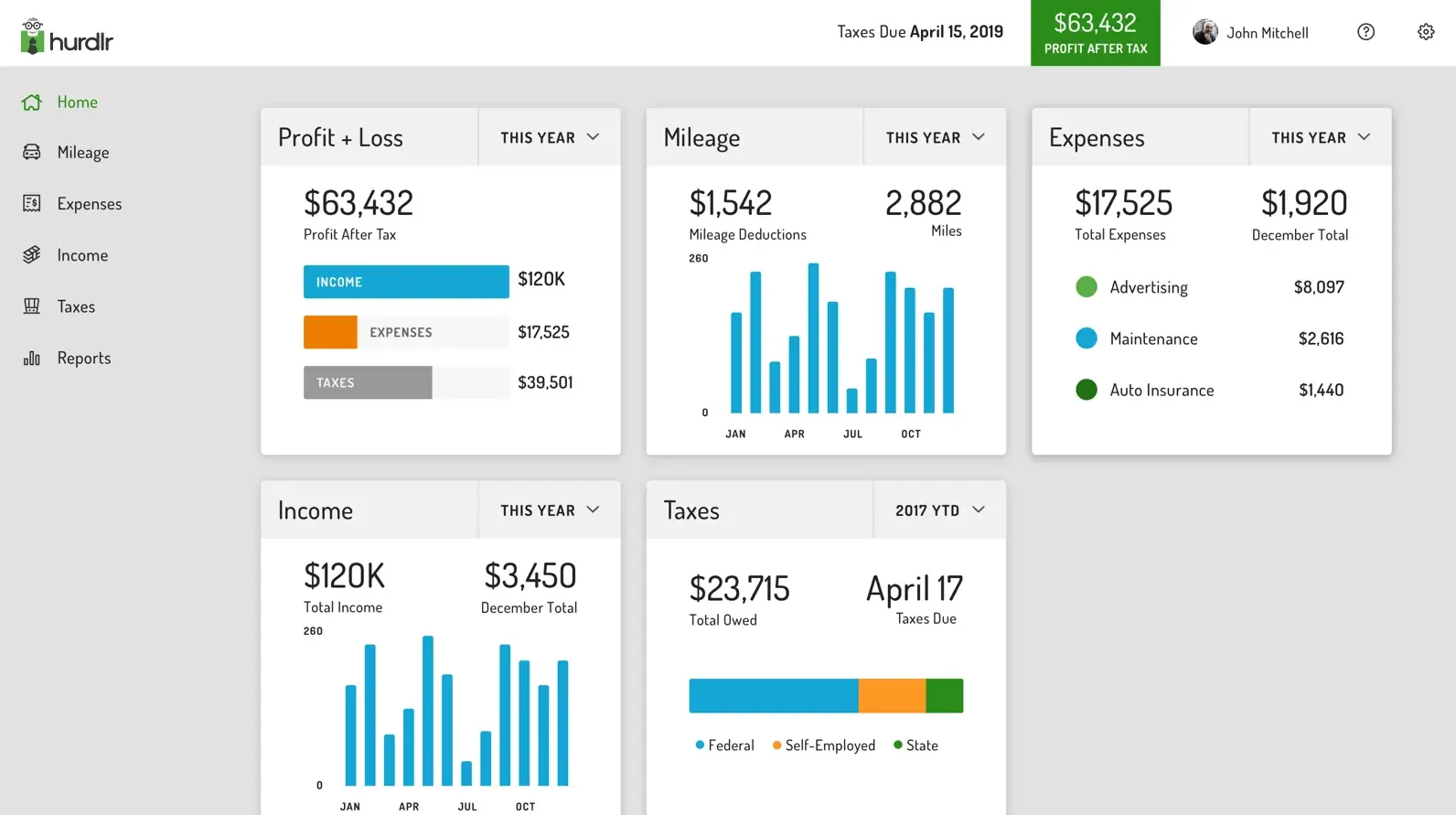
Task: Click the April 17 Taxes Due date
Action: pyautogui.click(x=915, y=589)
